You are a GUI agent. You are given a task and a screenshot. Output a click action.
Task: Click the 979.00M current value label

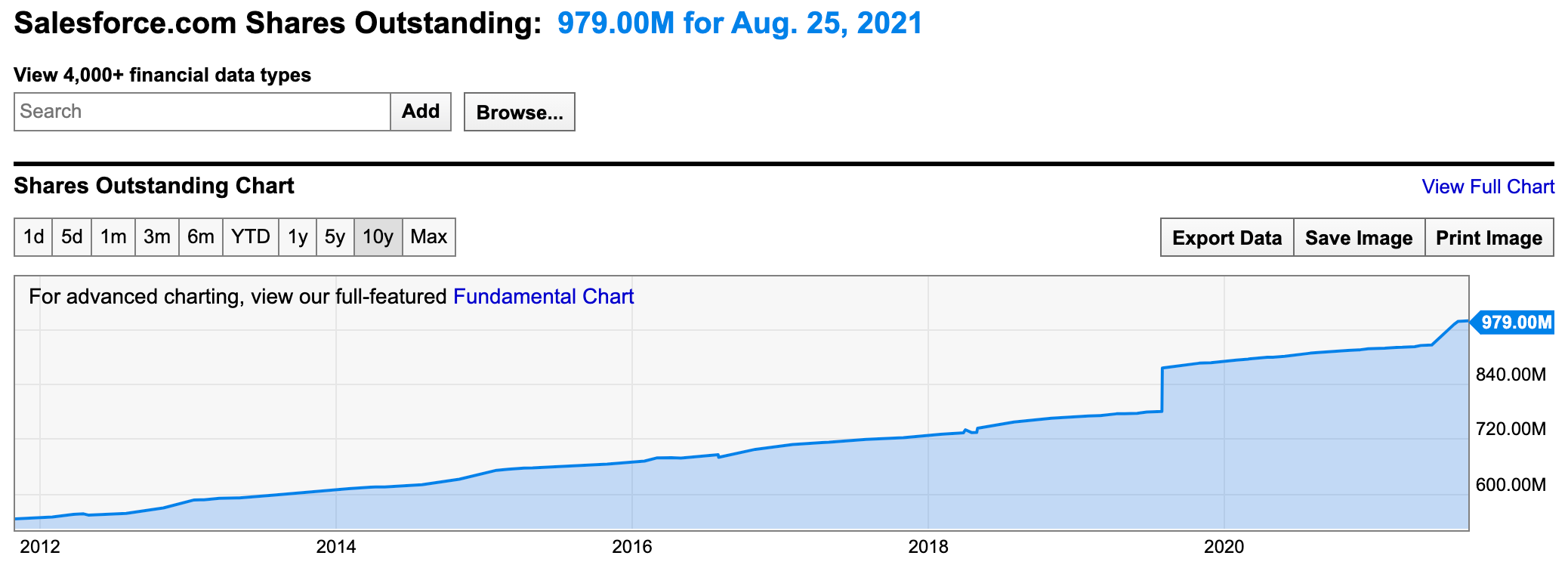coord(1514,323)
